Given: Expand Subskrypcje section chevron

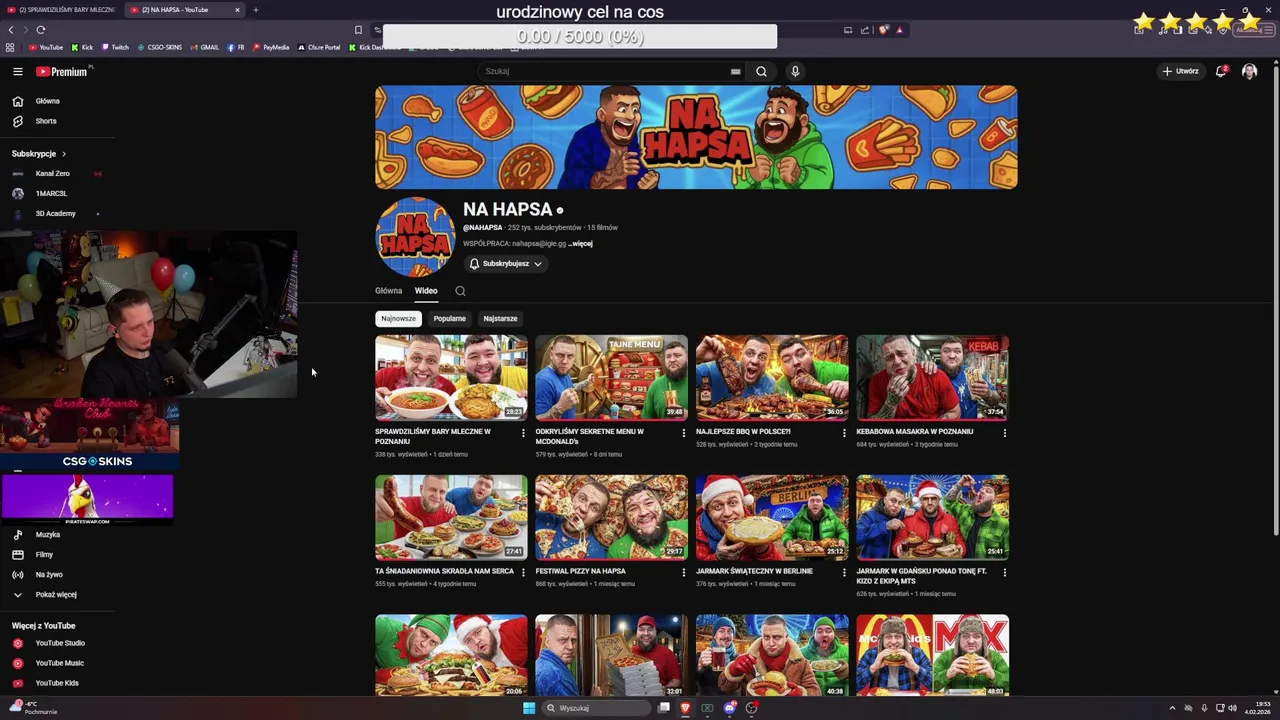Looking at the screenshot, I should [63, 154].
